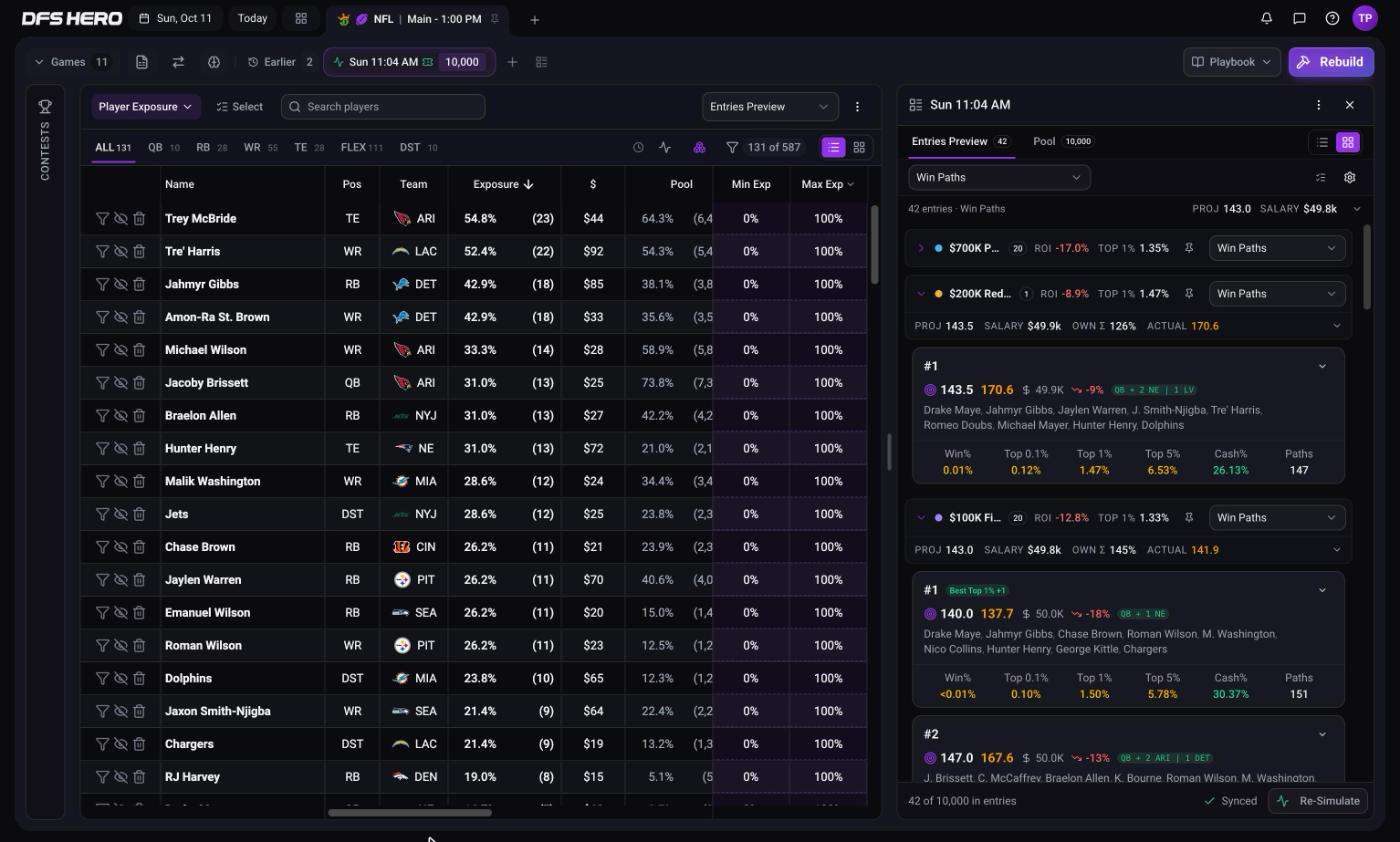Viewport: 1400px width, 842px height.
Task: Hide Michael Wilson with eye-slash icon
Action: 121,350
